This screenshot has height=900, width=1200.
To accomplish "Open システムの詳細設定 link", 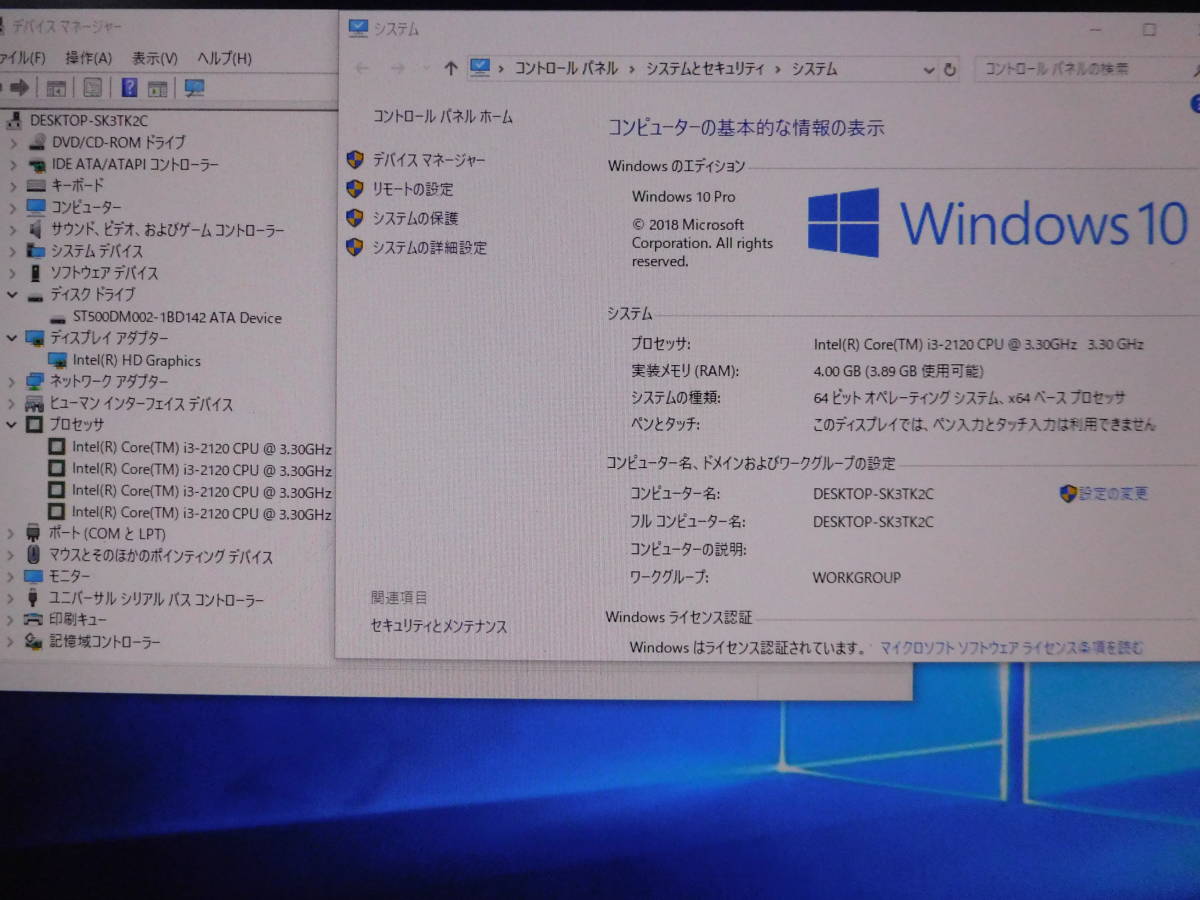I will (430, 248).
